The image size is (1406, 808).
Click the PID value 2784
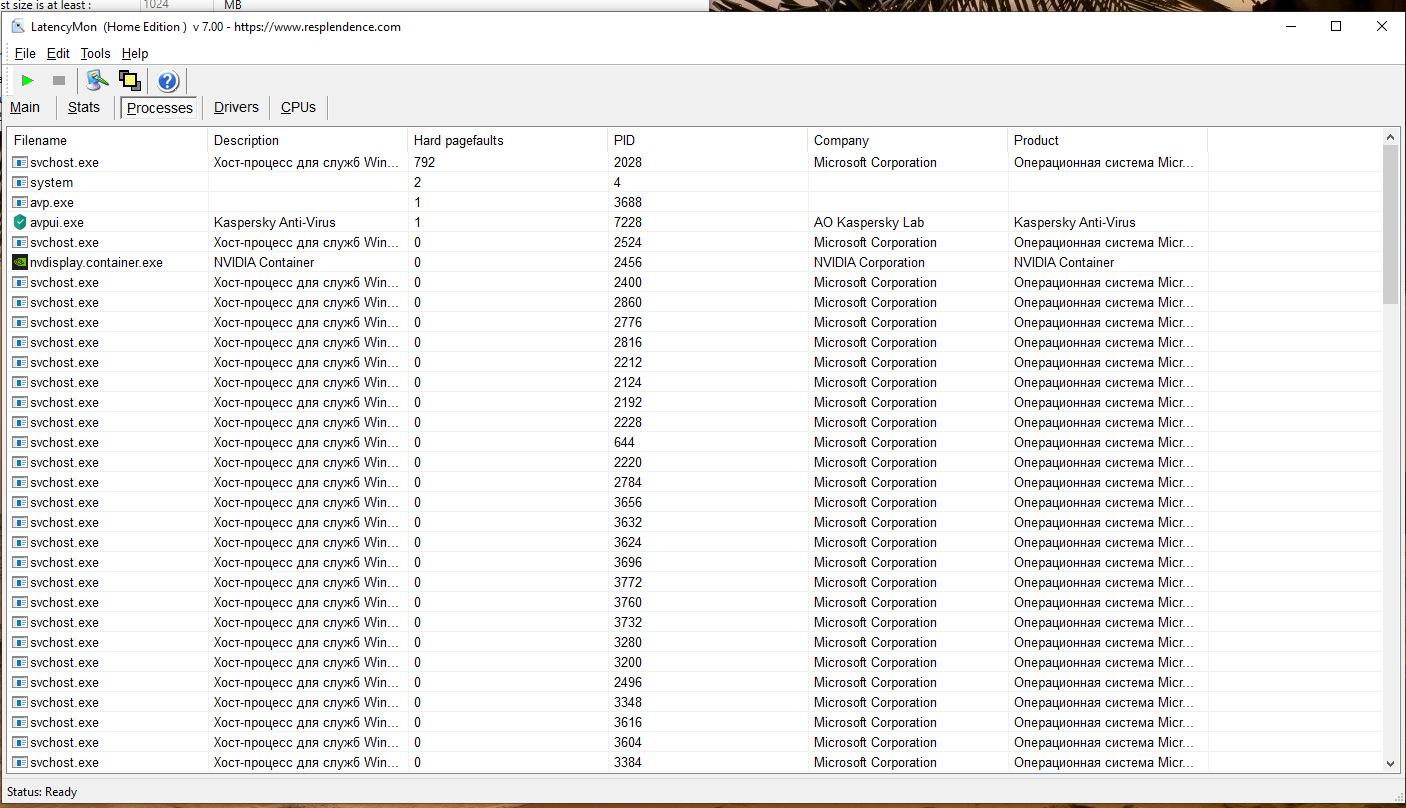coord(628,482)
